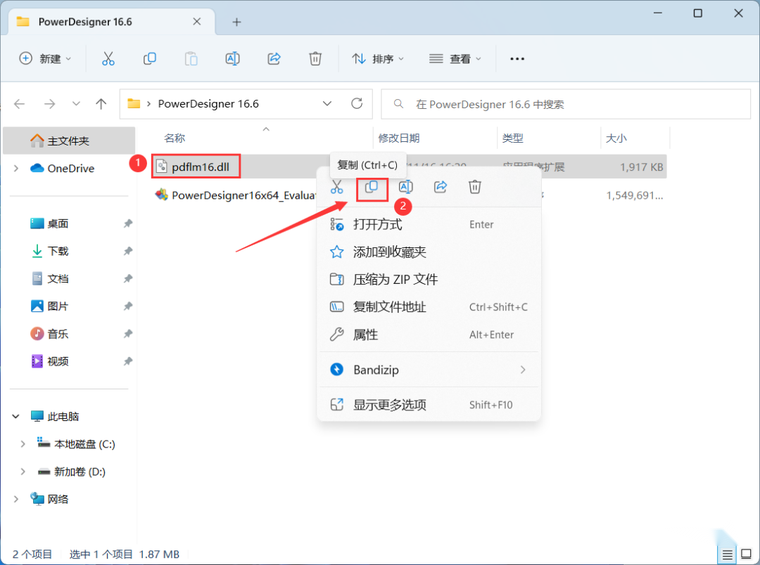
Task: Expand 新加卷 (D:) node
Action: coord(23,471)
